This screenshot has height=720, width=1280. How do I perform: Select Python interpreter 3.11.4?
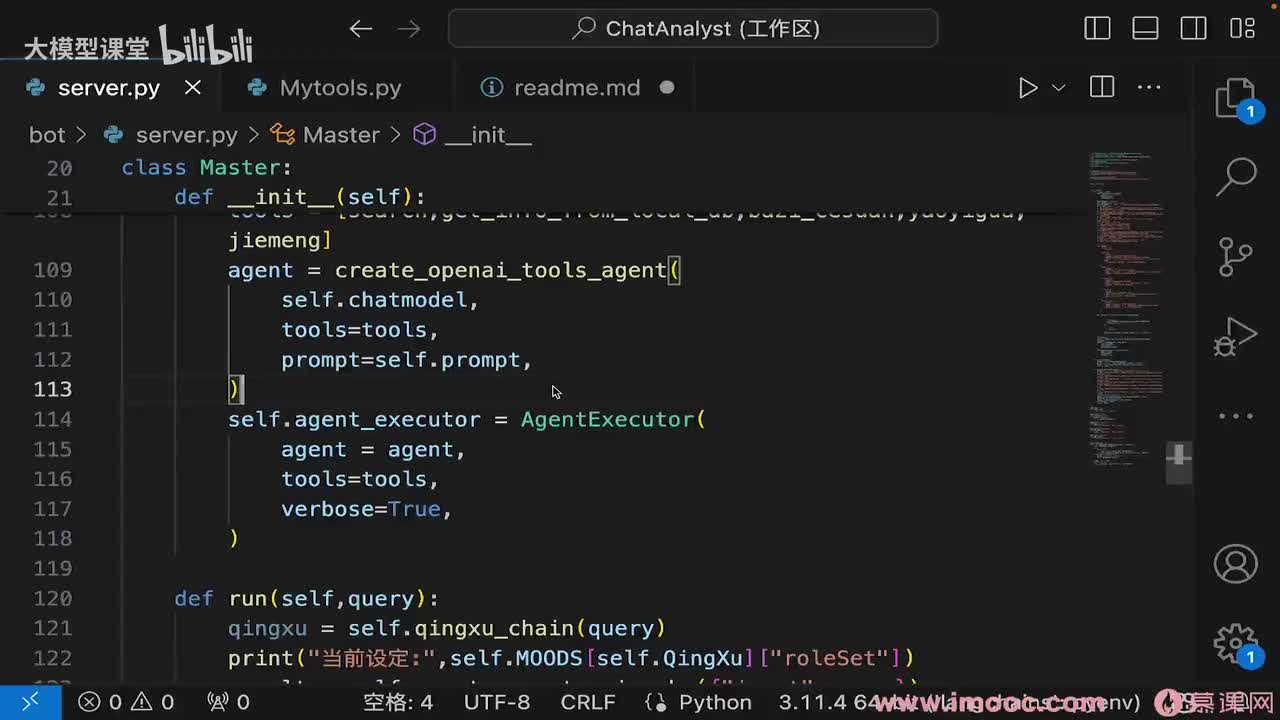coord(960,702)
